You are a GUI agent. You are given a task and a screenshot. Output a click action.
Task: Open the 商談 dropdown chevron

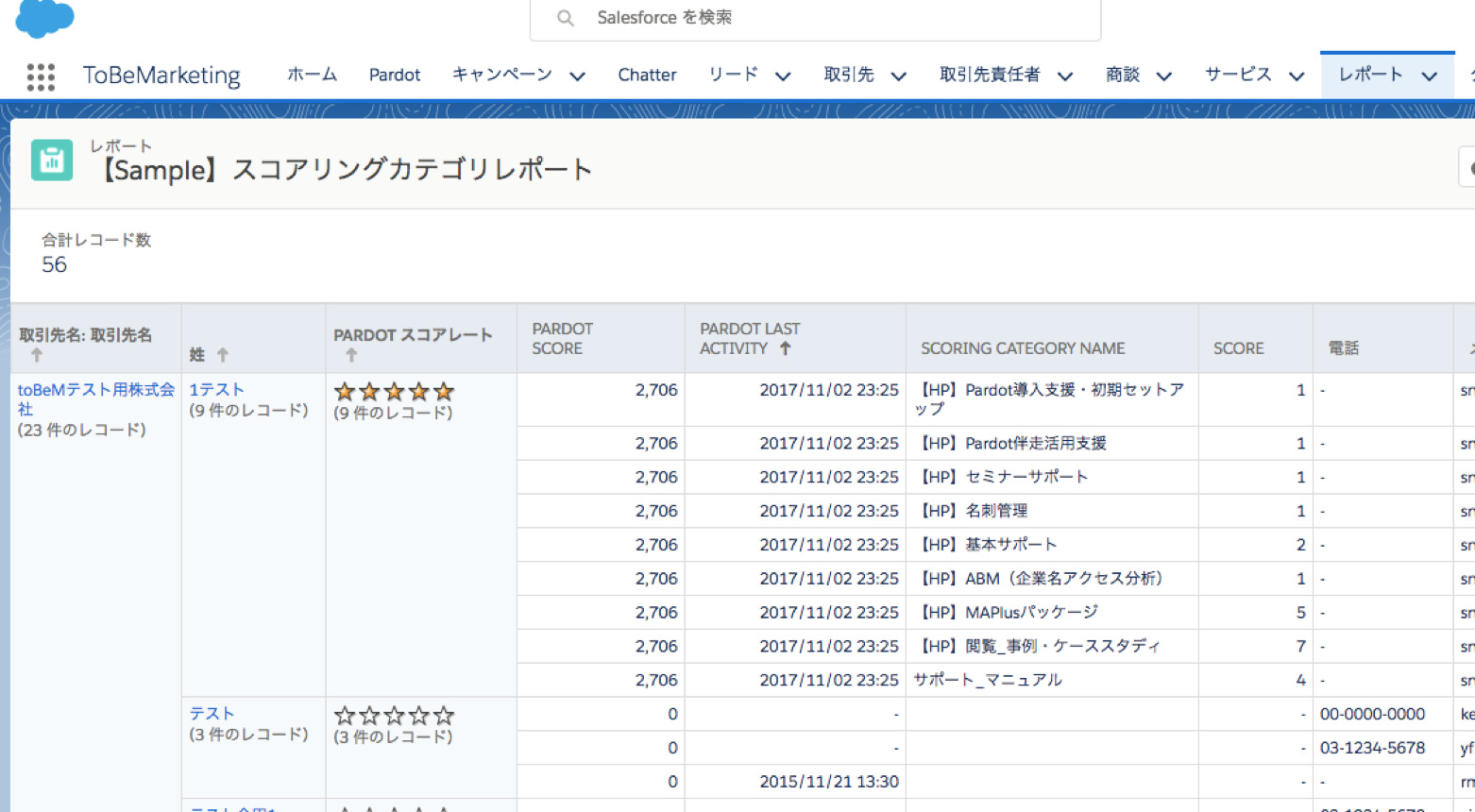click(x=1164, y=76)
